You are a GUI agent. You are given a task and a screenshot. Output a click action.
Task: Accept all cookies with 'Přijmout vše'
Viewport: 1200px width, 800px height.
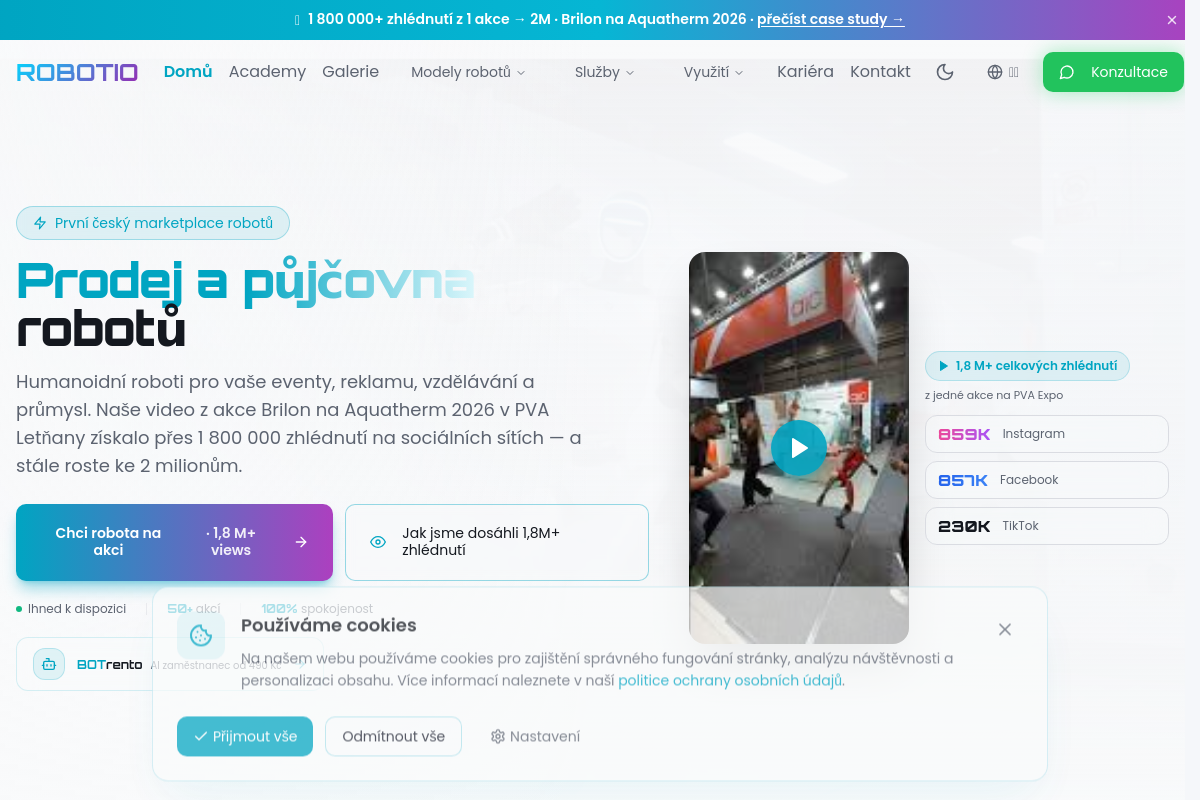click(x=245, y=737)
